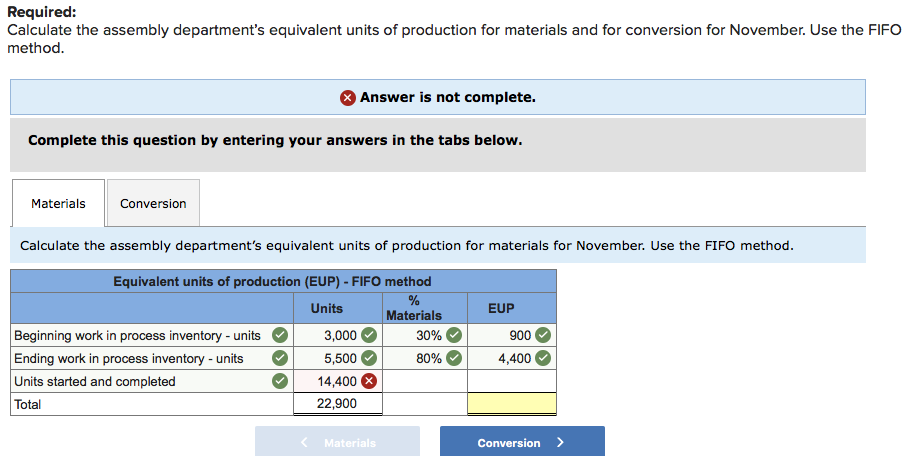Viewport: 921px width, 459px height.
Task: Click the blue Conversion next button
Action: click(522, 443)
